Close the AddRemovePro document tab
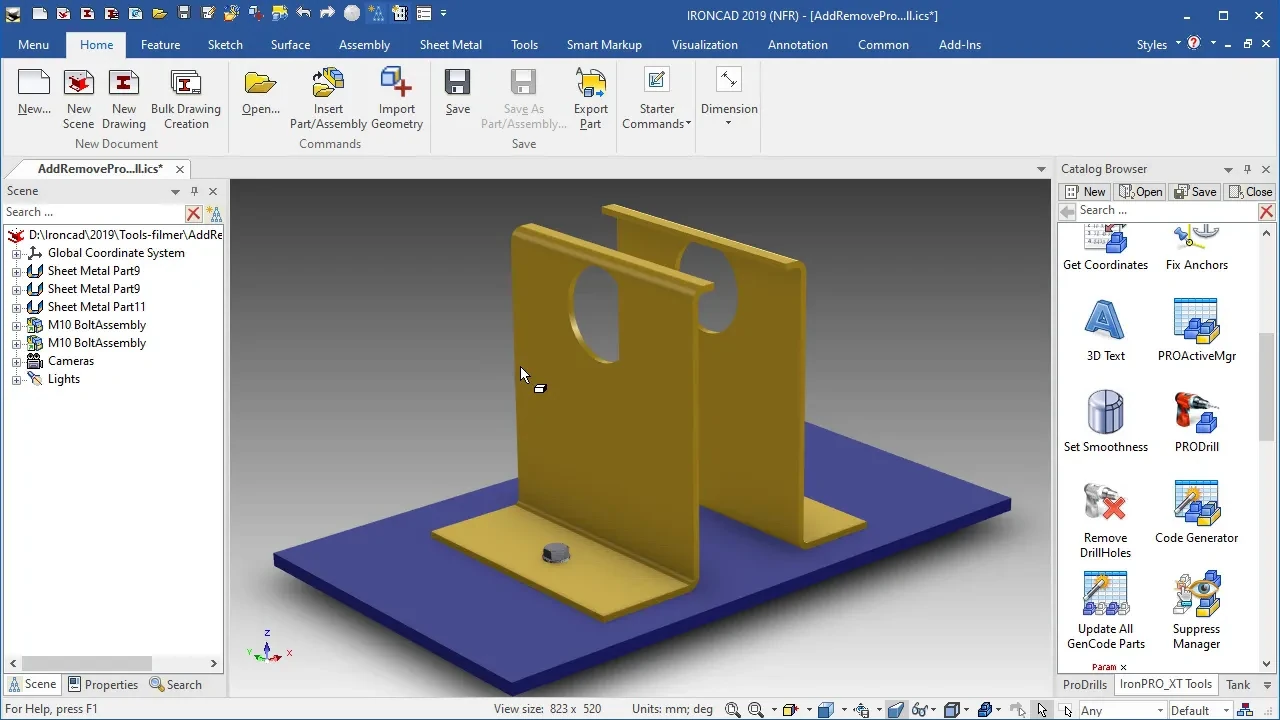Image resolution: width=1280 pixels, height=720 pixels. [180, 170]
